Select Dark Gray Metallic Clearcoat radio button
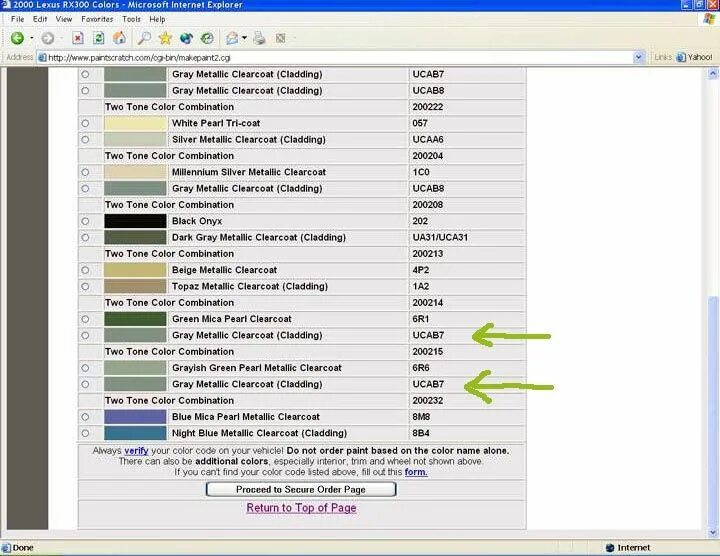This screenshot has width=720, height=556. (85, 237)
